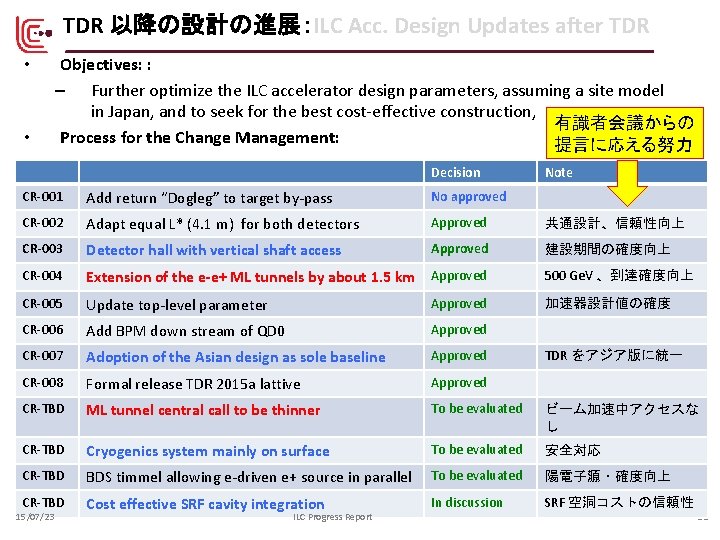Click "Approved" in the CR-007 row
Screen dimensions: 720x540
pos(459,356)
